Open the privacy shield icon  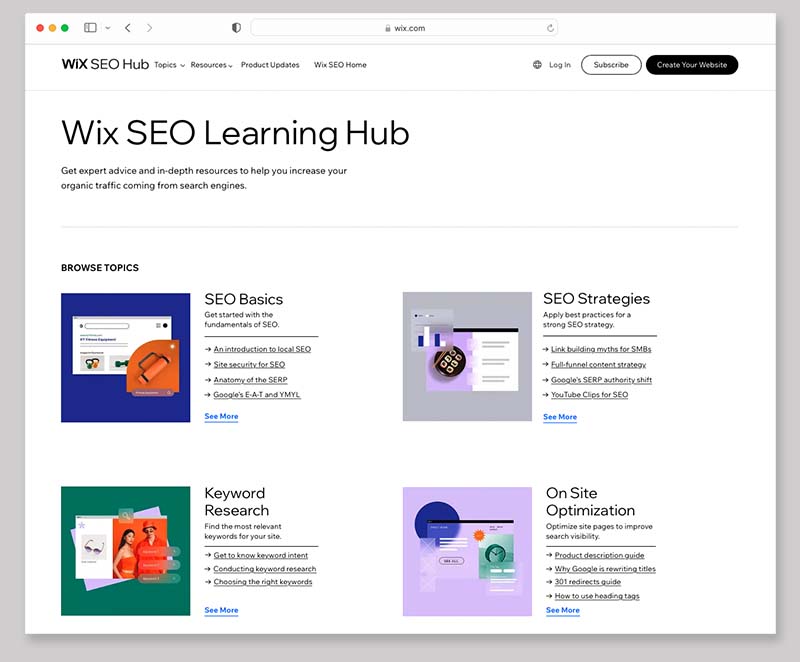[x=236, y=28]
